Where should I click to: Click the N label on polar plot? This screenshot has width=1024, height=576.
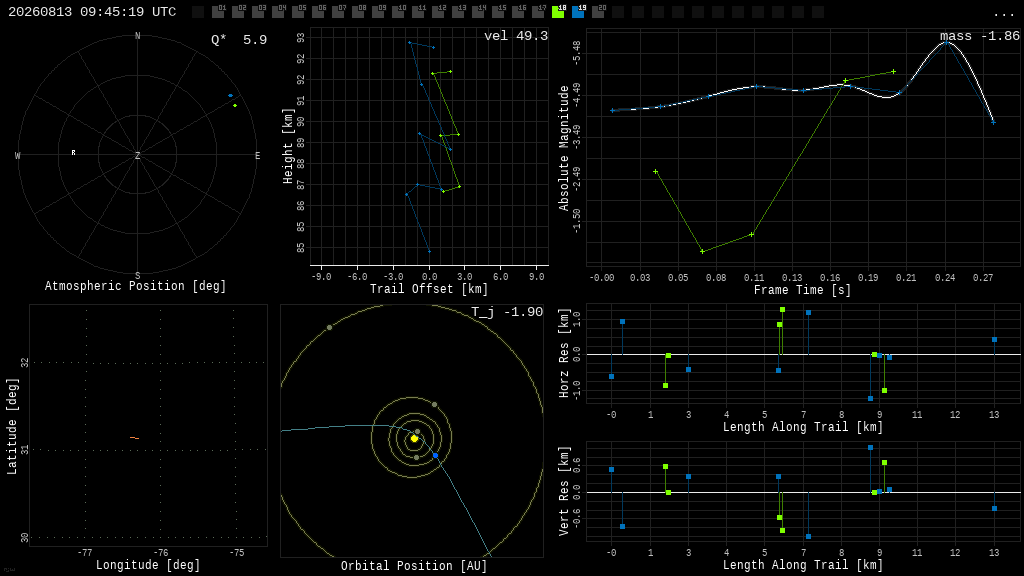coord(137,36)
